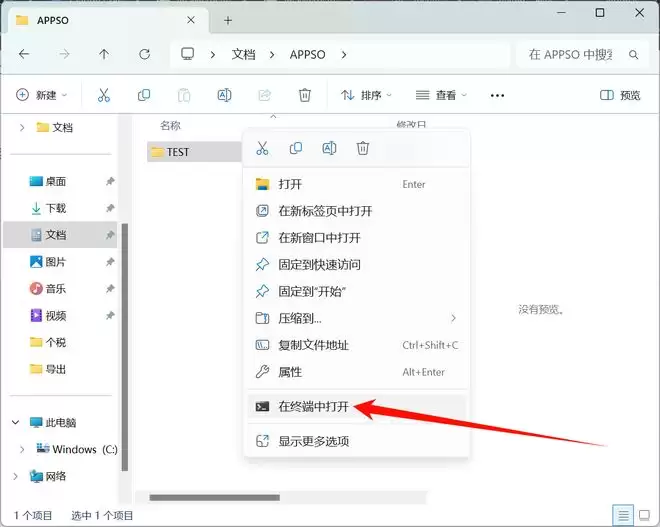Click the rename icon in context menu
Viewport: 660px width, 527px height.
329,148
